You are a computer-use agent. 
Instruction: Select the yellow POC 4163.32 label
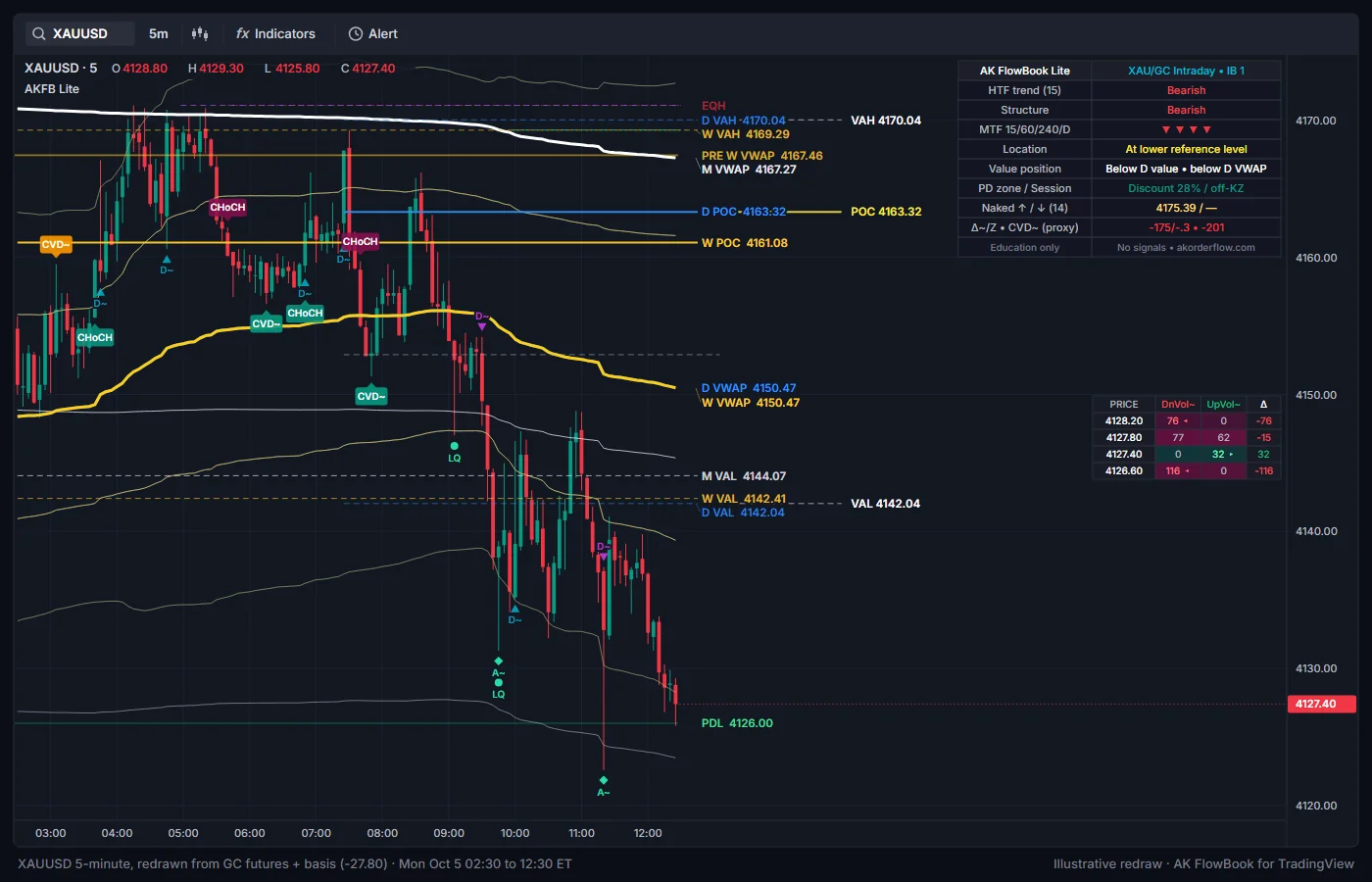[x=886, y=212]
